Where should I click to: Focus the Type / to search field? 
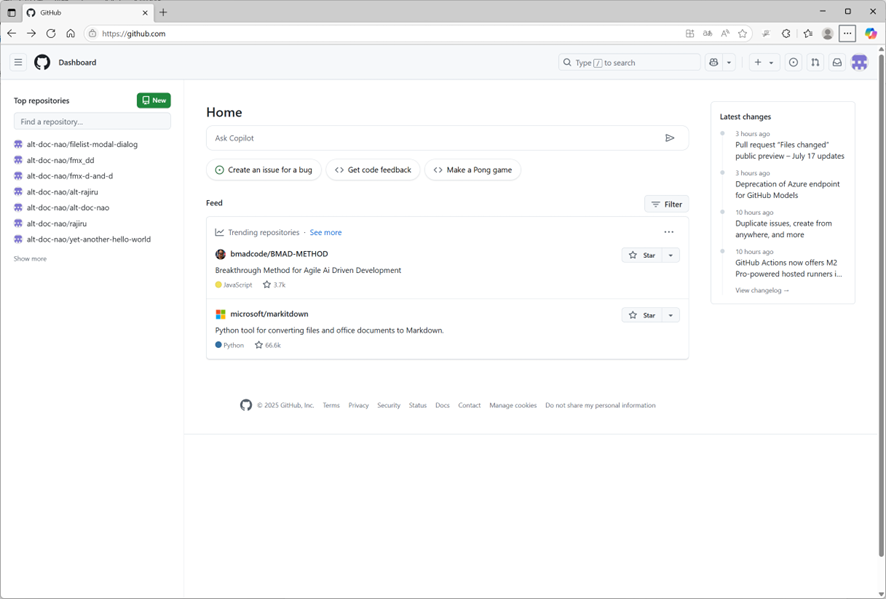click(x=629, y=62)
